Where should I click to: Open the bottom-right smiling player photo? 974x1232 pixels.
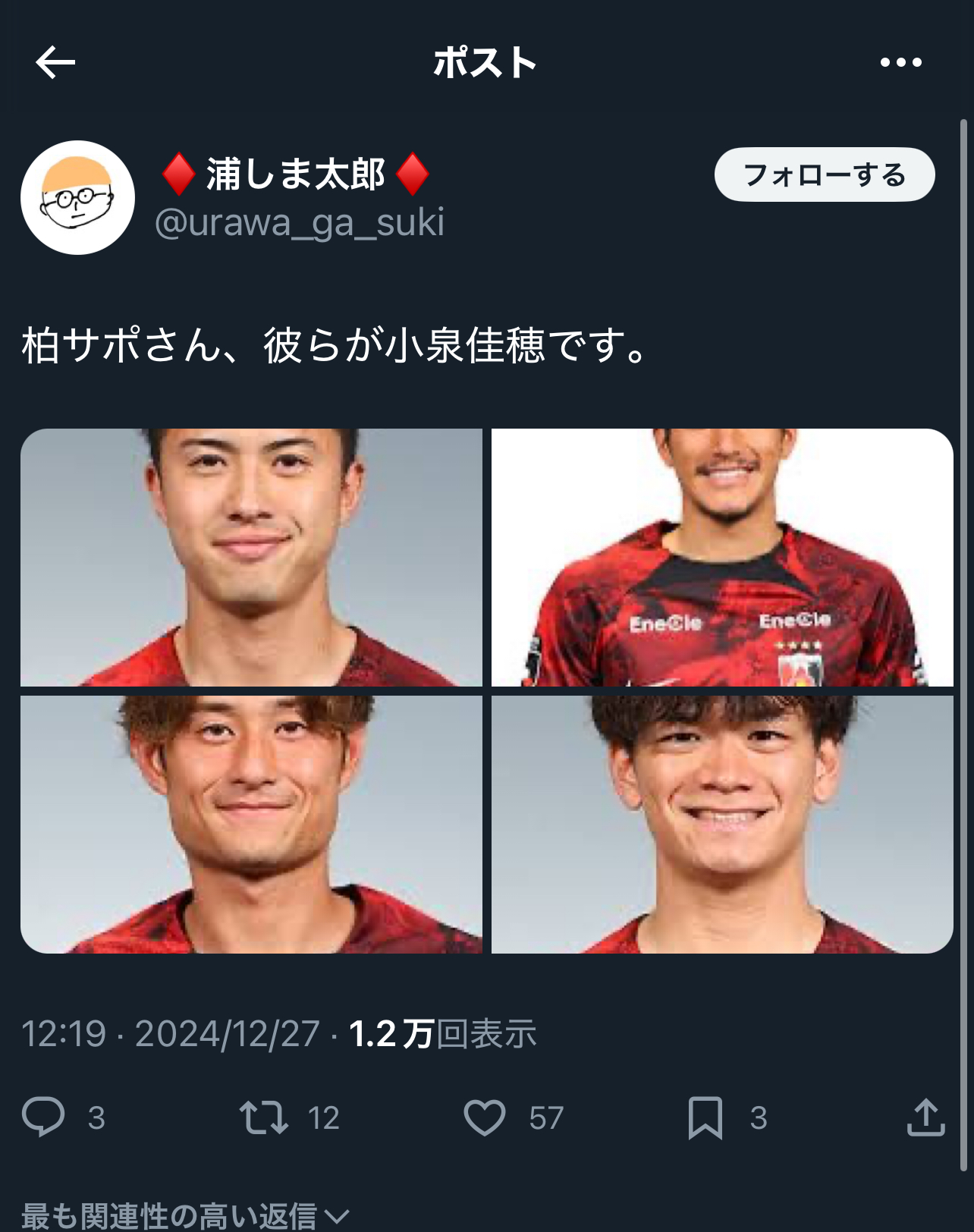(722, 825)
